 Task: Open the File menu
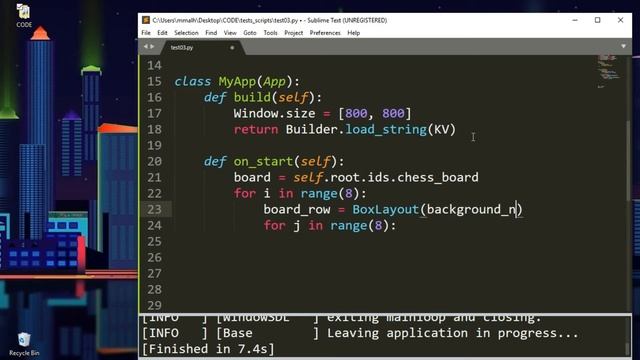pos(146,33)
